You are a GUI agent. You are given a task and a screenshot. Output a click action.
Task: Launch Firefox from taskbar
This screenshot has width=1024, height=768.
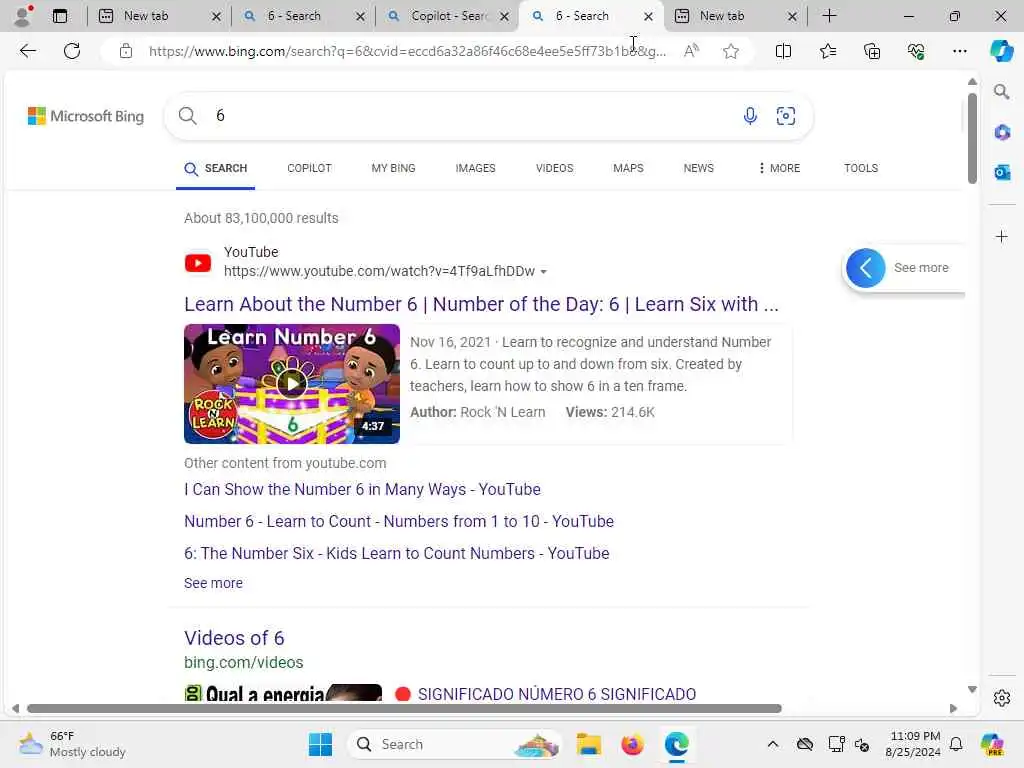coord(632,744)
